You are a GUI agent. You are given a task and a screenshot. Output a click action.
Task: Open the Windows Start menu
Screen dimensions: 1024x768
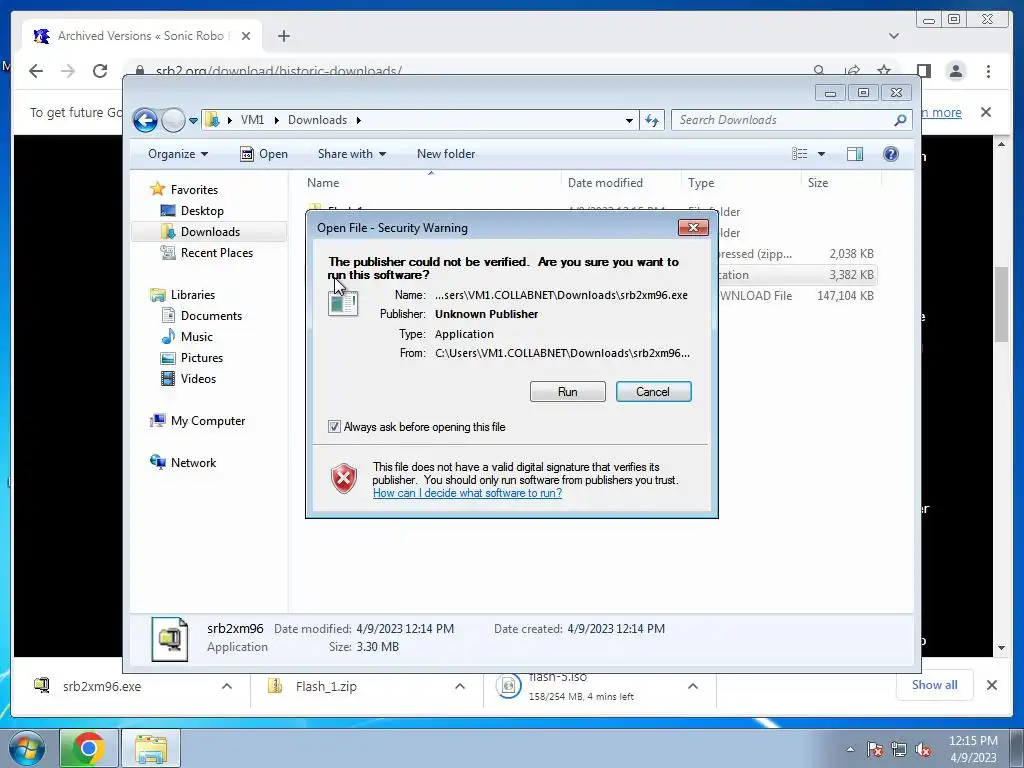point(27,748)
